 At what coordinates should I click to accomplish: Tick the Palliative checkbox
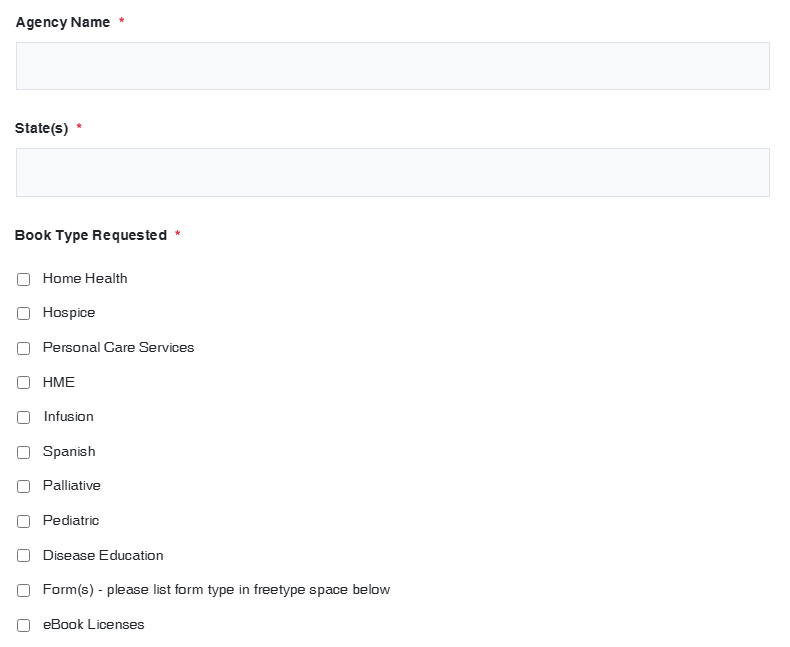pyautogui.click(x=23, y=486)
